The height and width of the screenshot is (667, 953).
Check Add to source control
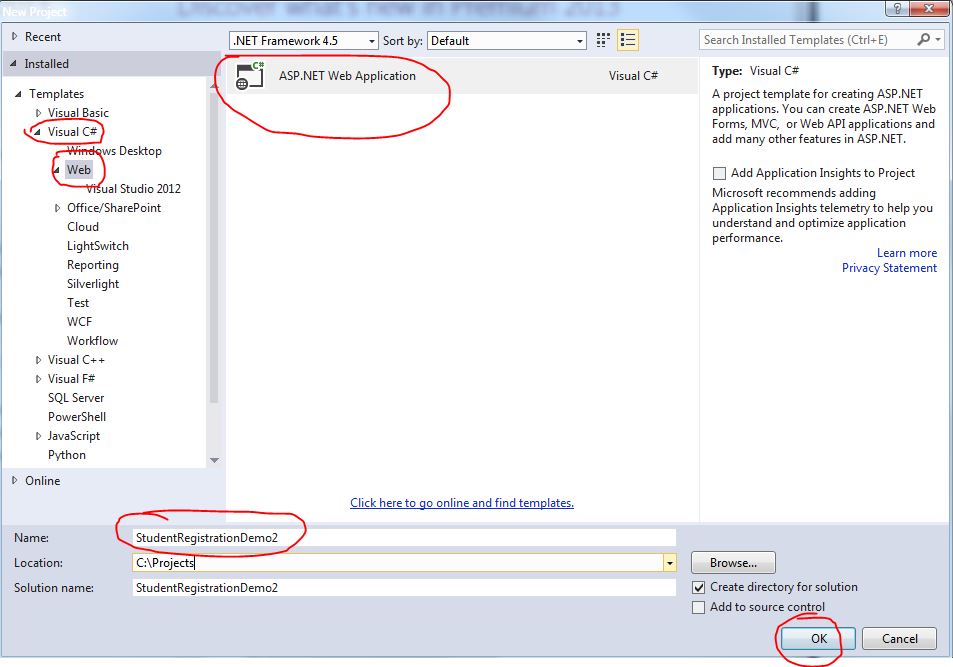[x=699, y=607]
